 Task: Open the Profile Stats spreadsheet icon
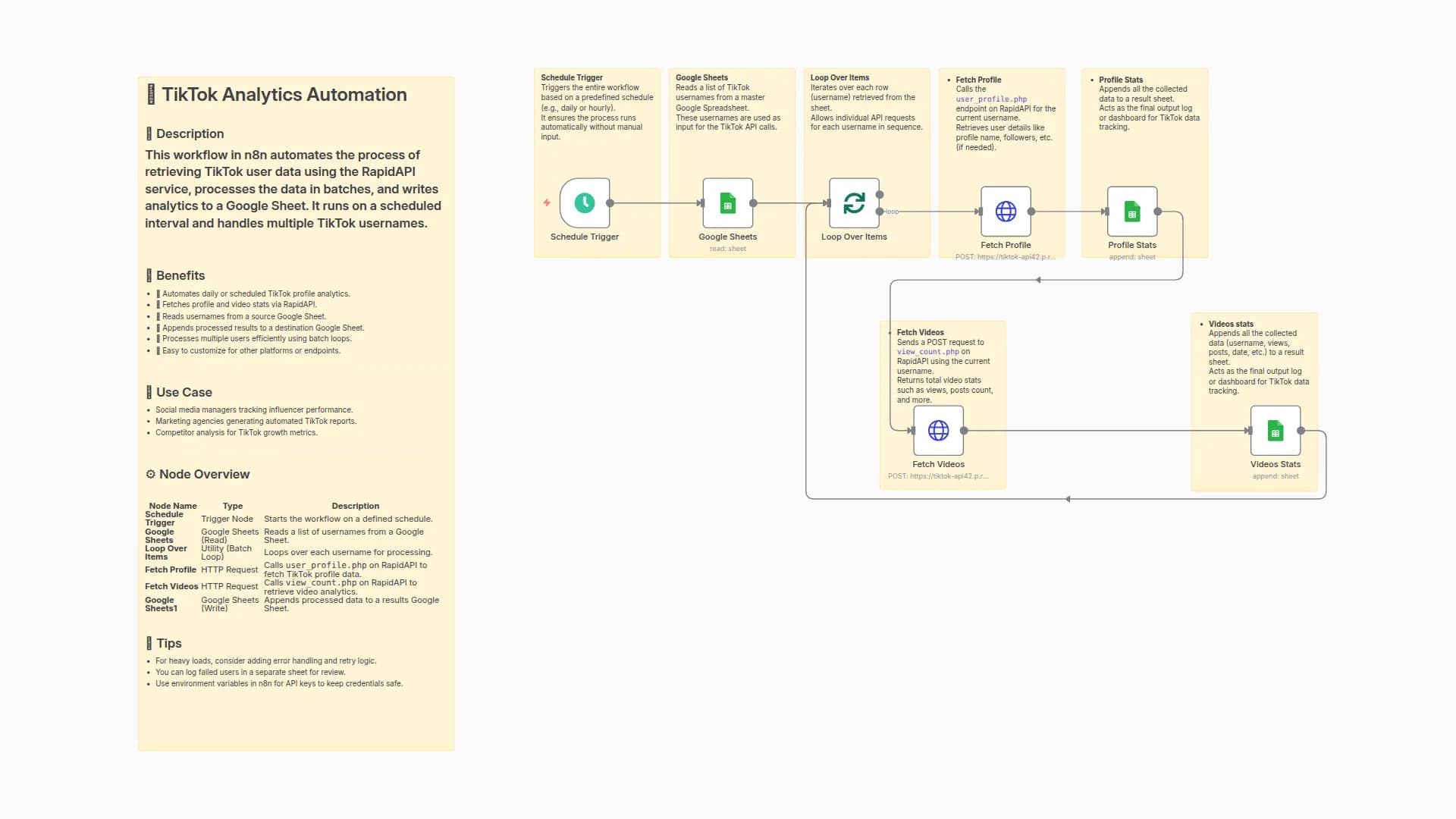[1132, 212]
